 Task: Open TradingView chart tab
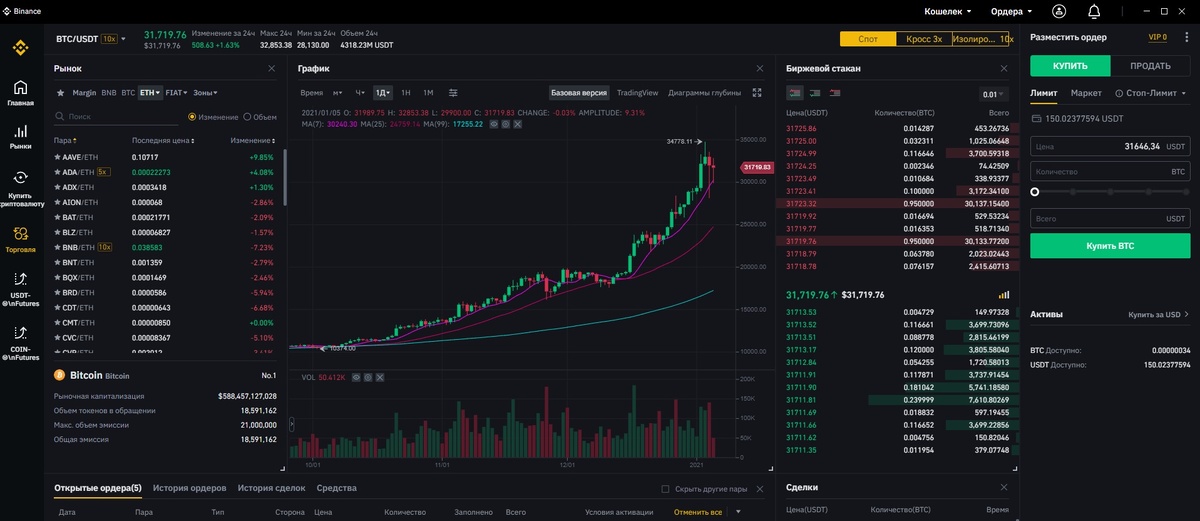[x=637, y=92]
